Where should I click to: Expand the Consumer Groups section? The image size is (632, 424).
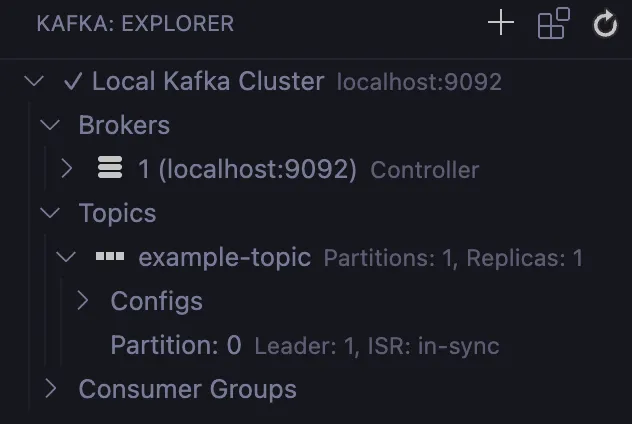[50, 389]
